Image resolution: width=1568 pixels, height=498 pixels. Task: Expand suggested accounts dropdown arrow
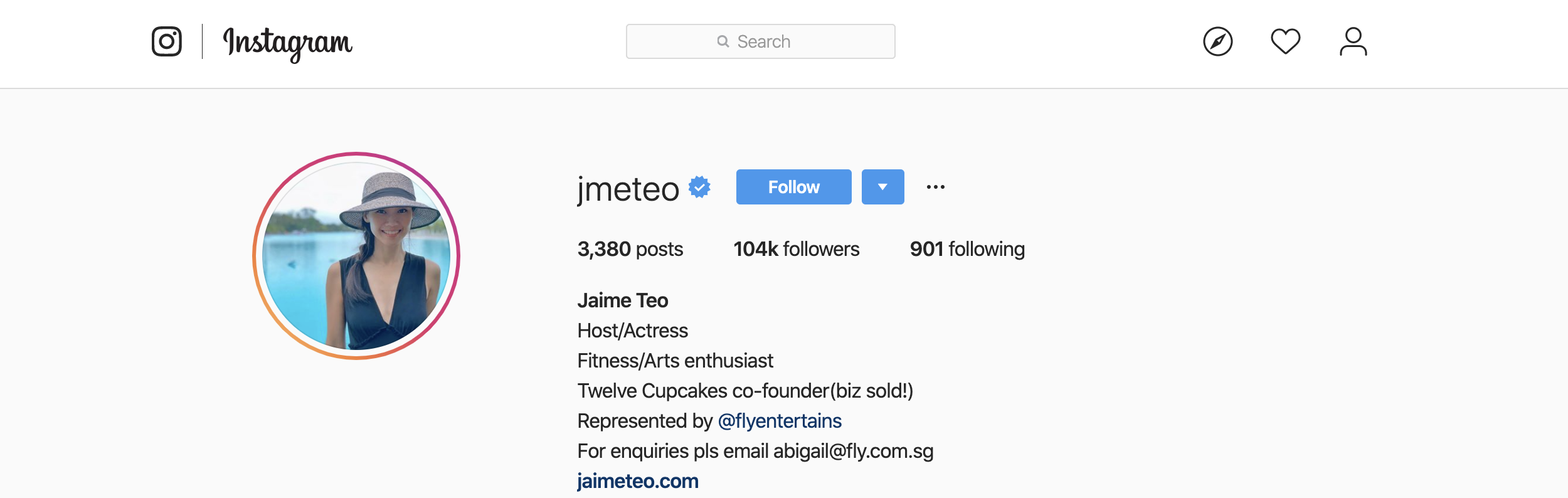pyautogui.click(x=882, y=187)
